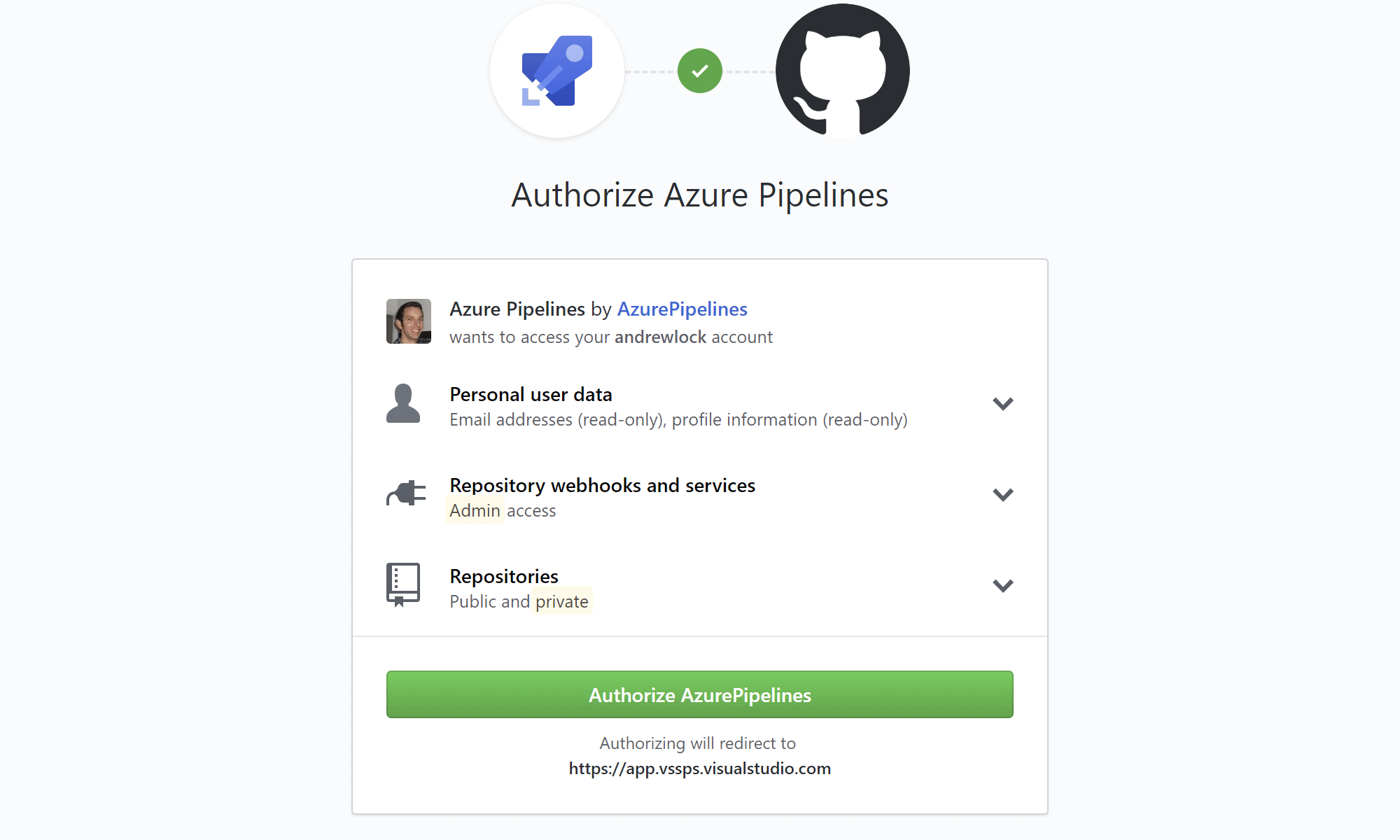
Task: Expand the Personal user data section
Action: [1003, 404]
